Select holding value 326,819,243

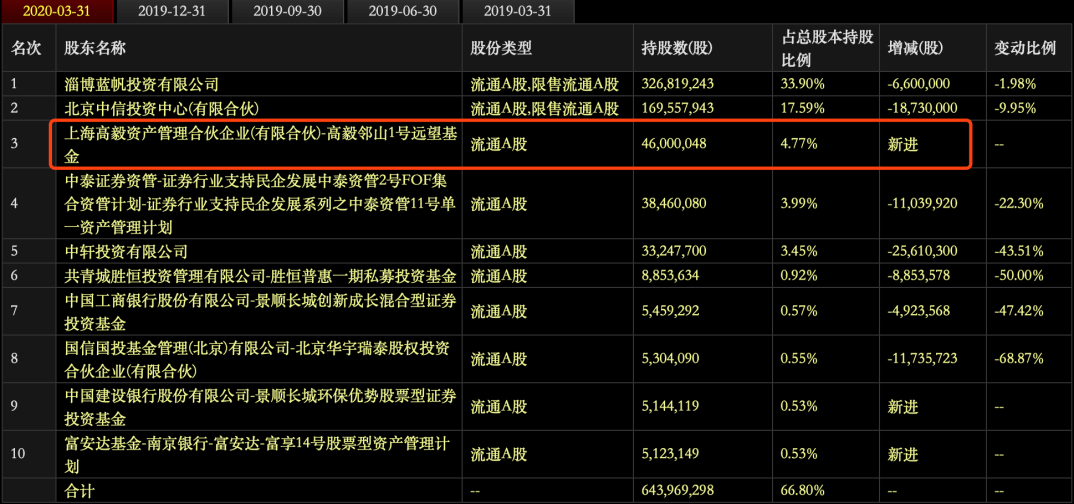(677, 84)
